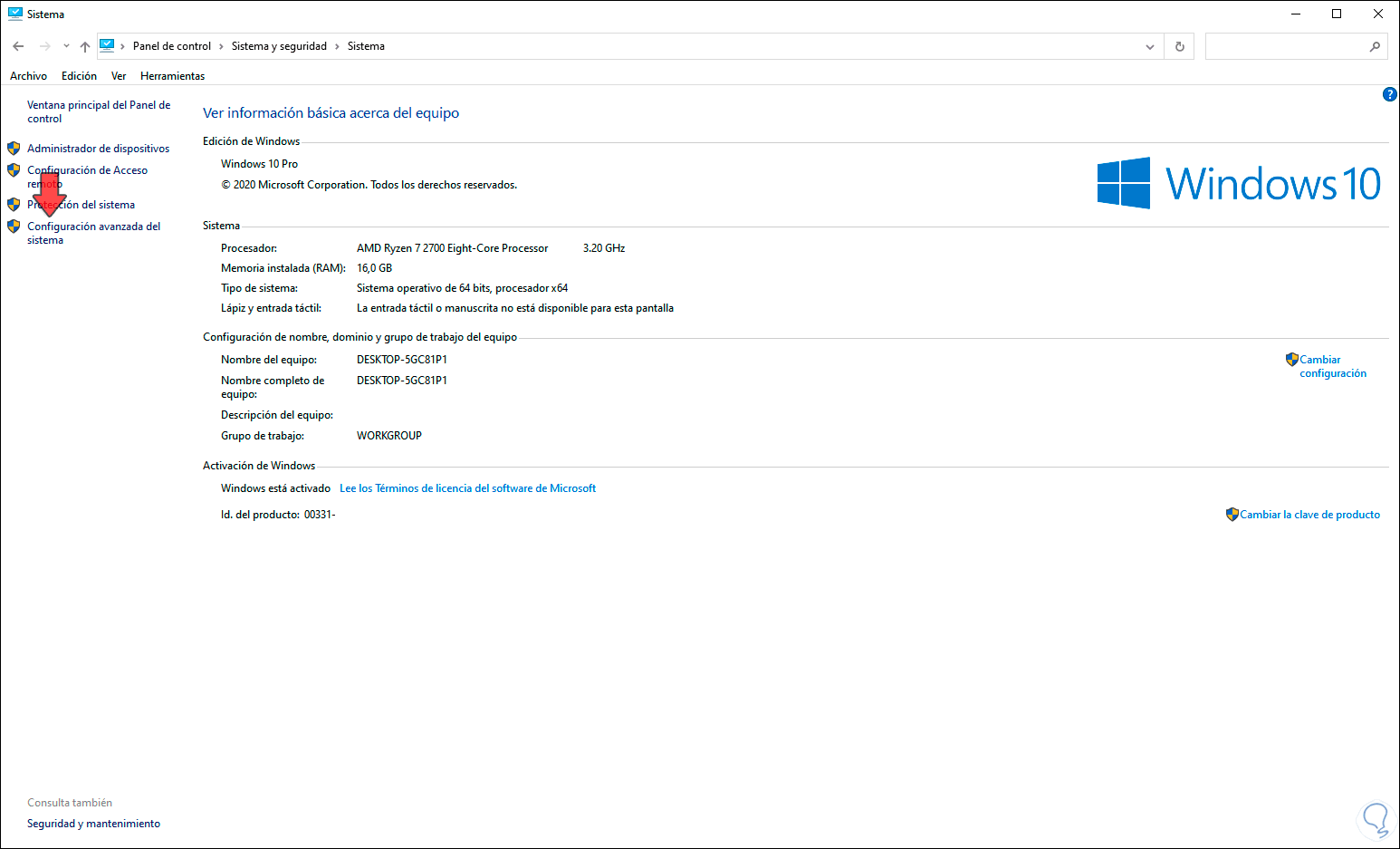
Task: Click Cambiar la clave de producto
Action: tap(1310, 515)
